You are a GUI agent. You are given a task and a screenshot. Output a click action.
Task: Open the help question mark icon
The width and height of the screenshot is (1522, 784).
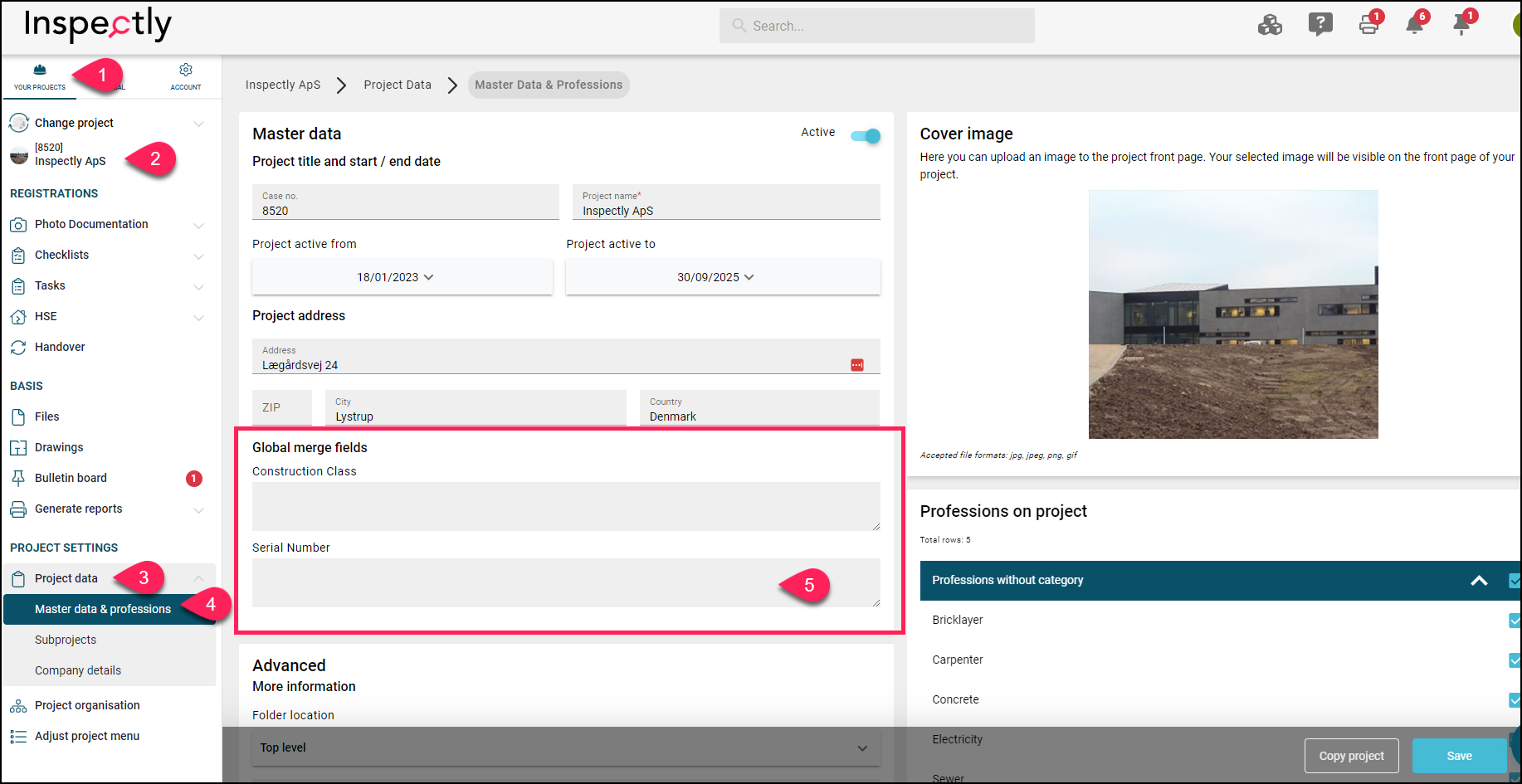pos(1320,25)
